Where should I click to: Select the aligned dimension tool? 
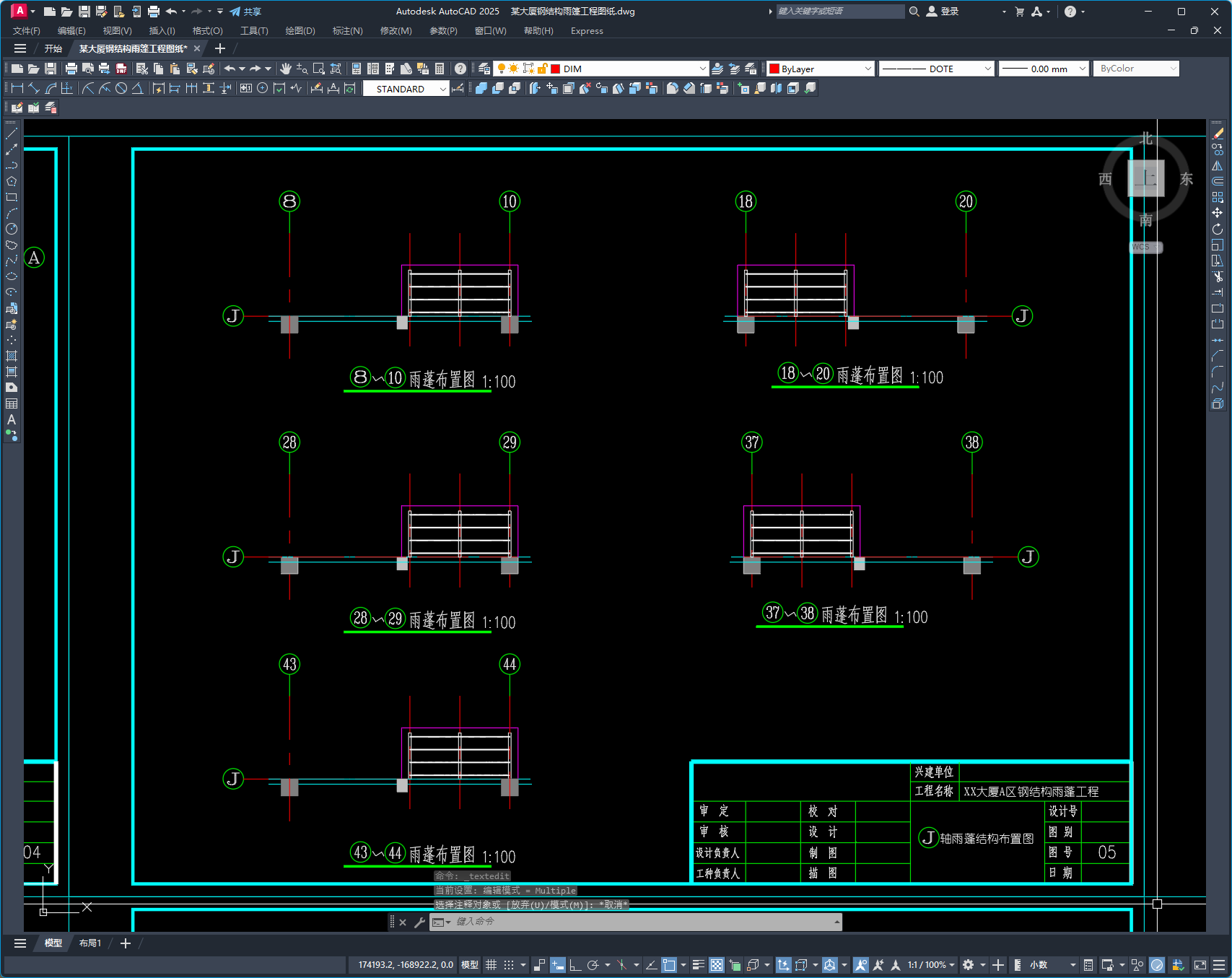pyautogui.click(x=34, y=88)
